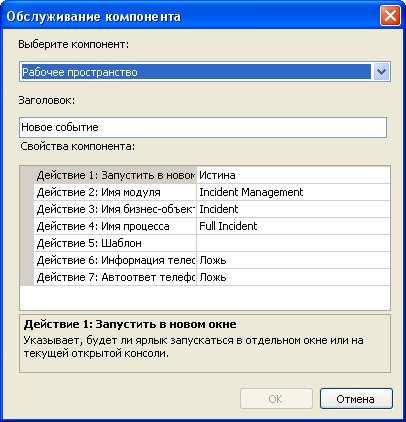The height and width of the screenshot is (422, 406).
Task: Click the Incident Management value cell
Action: [x=293, y=192]
